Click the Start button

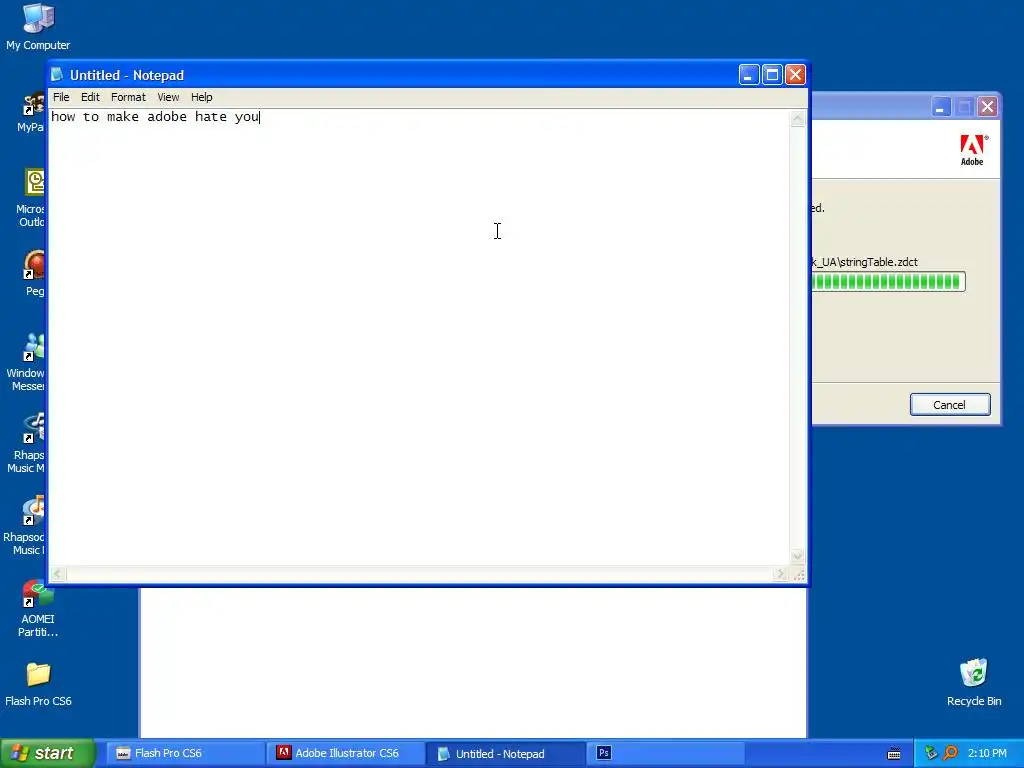point(47,754)
